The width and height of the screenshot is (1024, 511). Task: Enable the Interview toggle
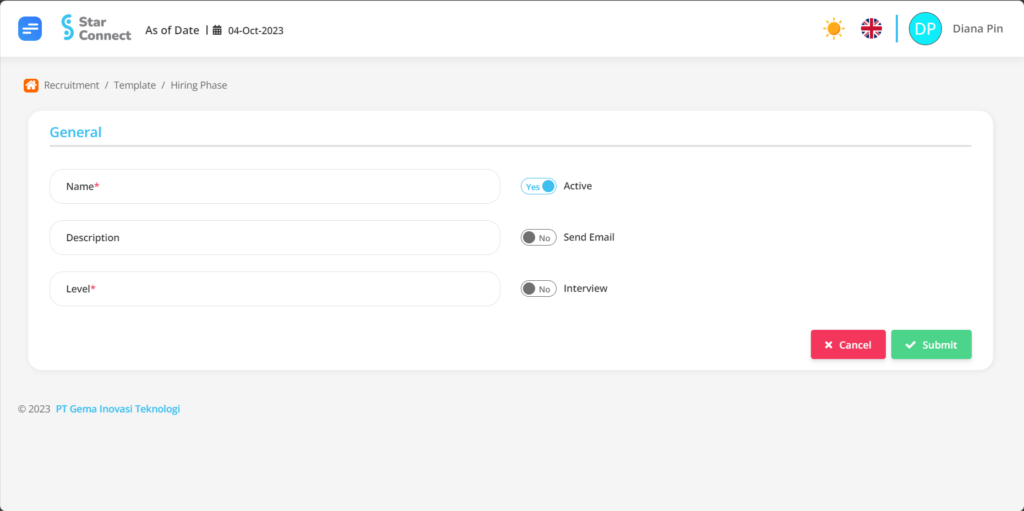tap(538, 288)
